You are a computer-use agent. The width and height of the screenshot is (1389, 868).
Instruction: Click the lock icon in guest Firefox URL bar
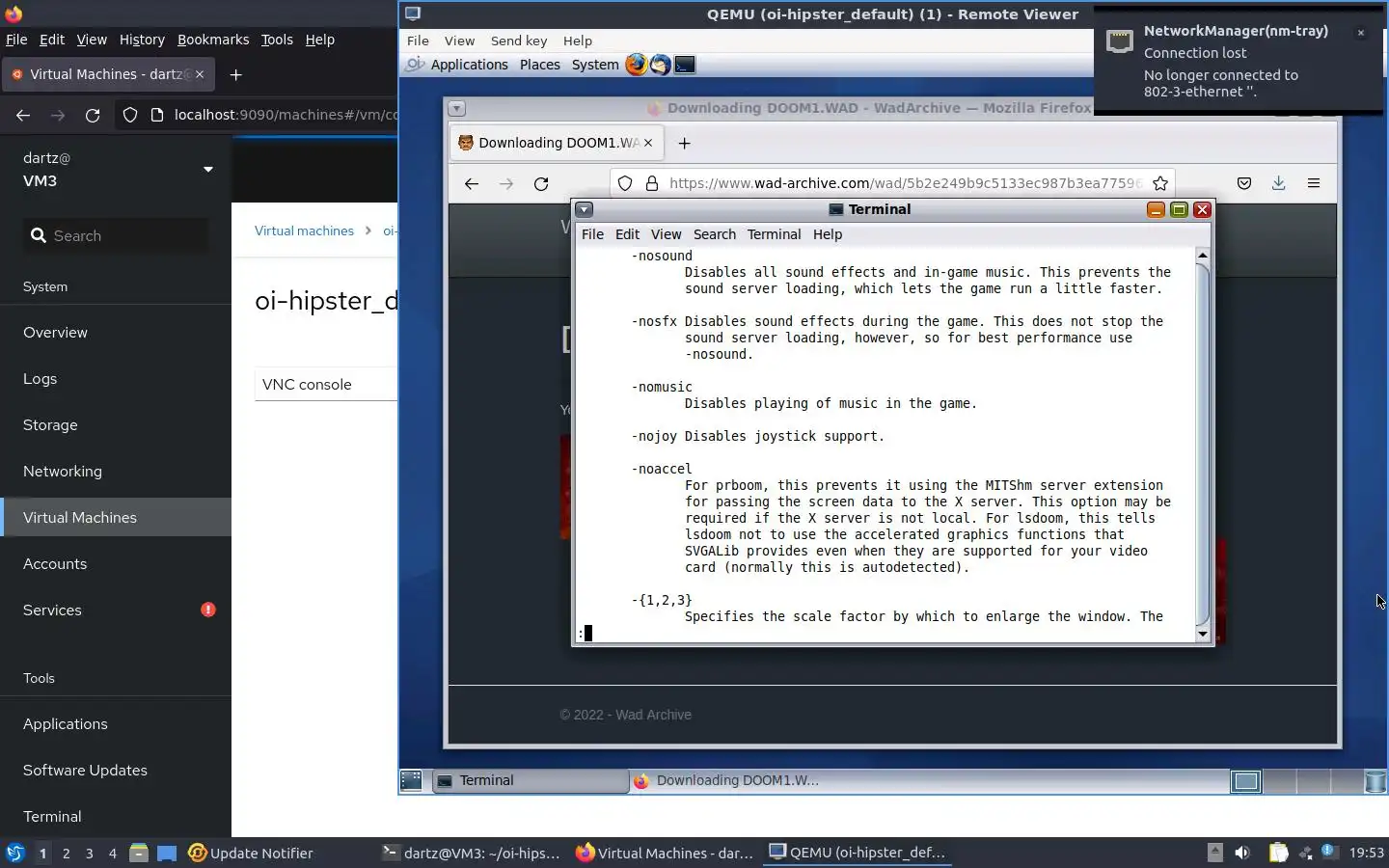click(x=652, y=183)
